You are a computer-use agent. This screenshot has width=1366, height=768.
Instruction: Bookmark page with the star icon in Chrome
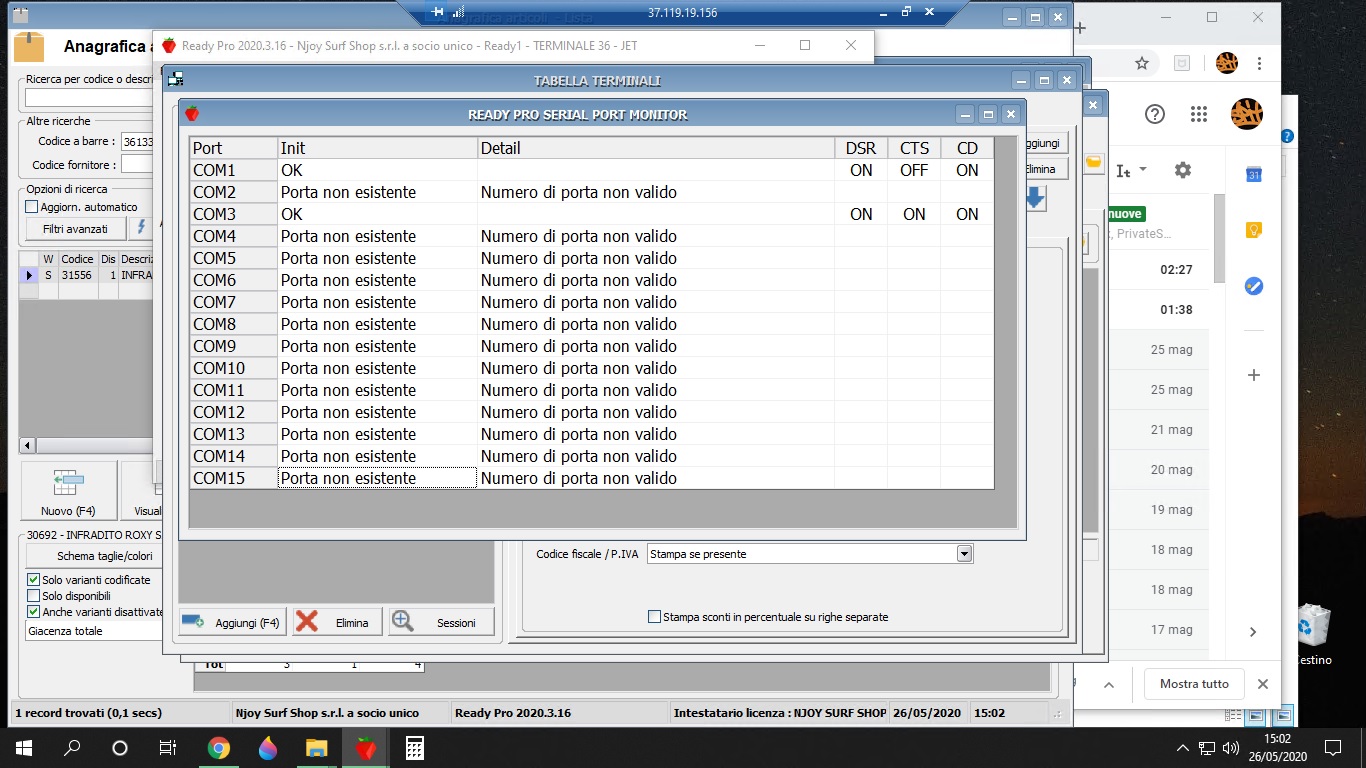point(1141,63)
